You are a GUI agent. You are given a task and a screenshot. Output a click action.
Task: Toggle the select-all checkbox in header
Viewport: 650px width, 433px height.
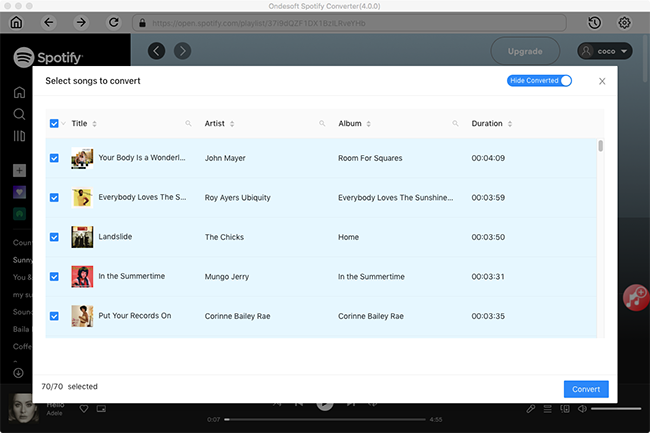coord(54,123)
